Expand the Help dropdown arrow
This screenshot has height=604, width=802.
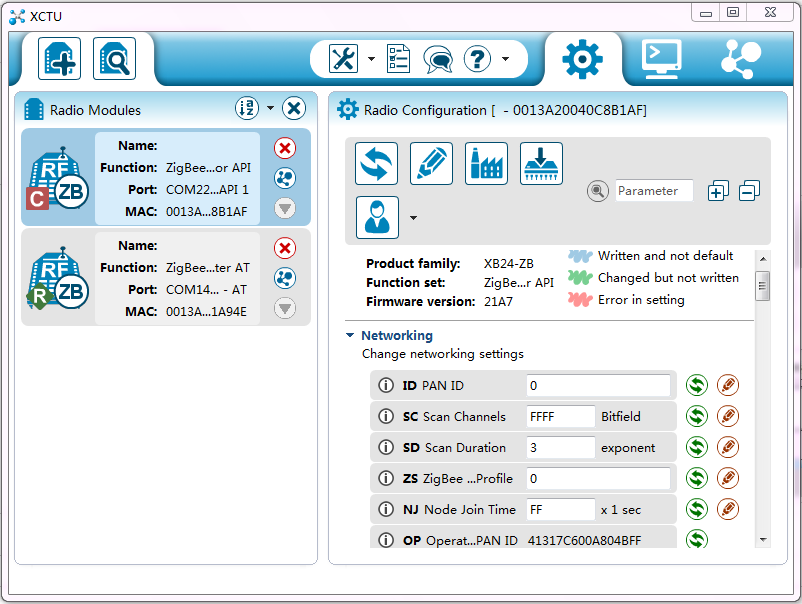tap(505, 59)
